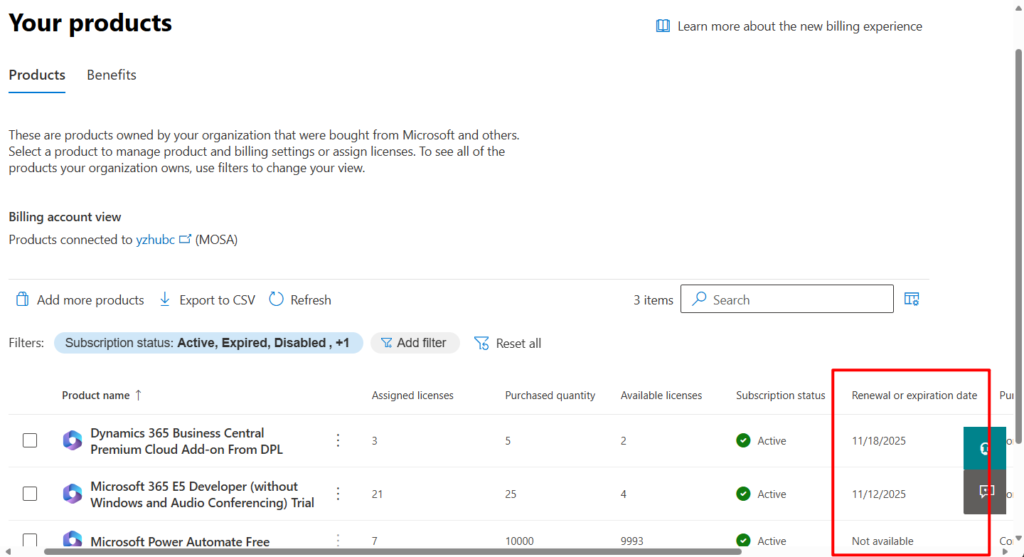
Task: Click the column layout options icon beside Search
Action: [911, 299]
